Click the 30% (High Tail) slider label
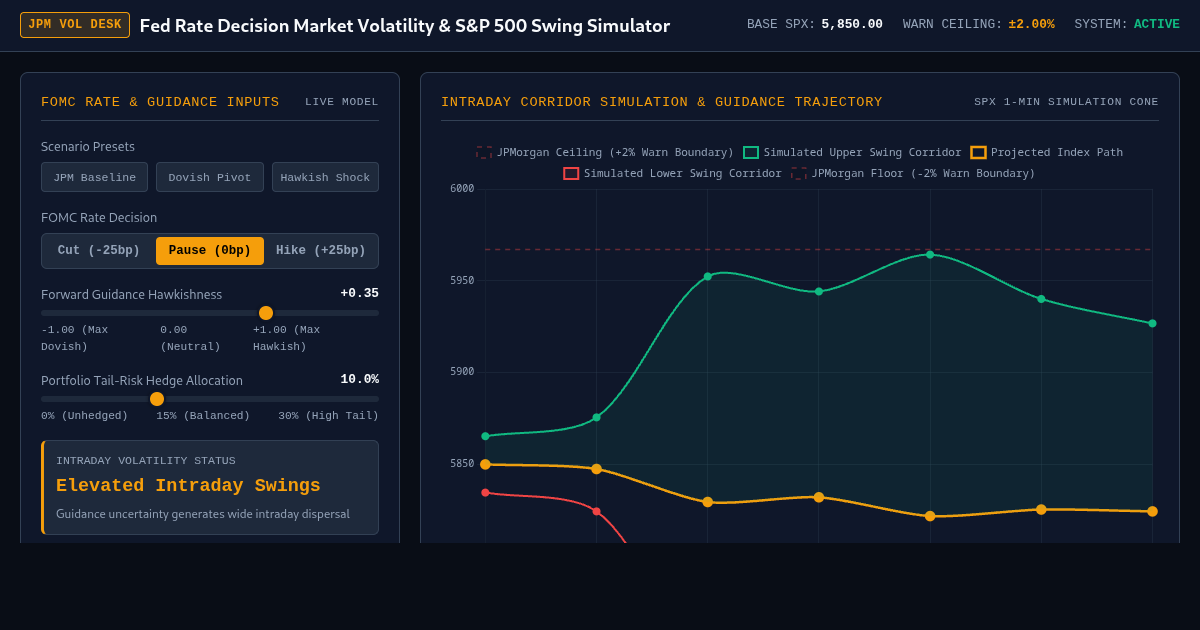The width and height of the screenshot is (1200, 630). (329, 416)
